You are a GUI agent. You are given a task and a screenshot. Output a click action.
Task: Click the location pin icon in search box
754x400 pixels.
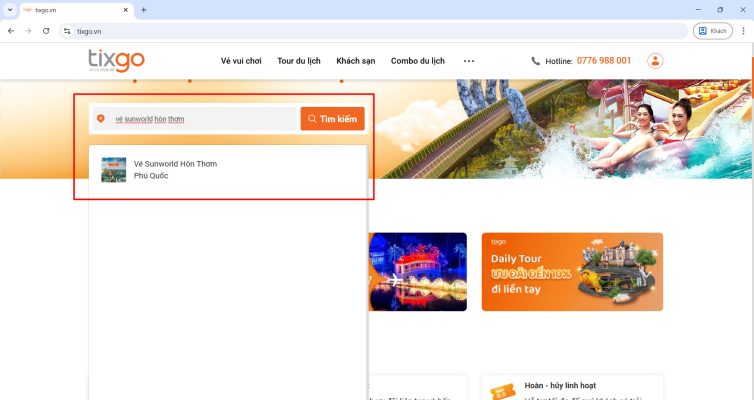tap(100, 119)
